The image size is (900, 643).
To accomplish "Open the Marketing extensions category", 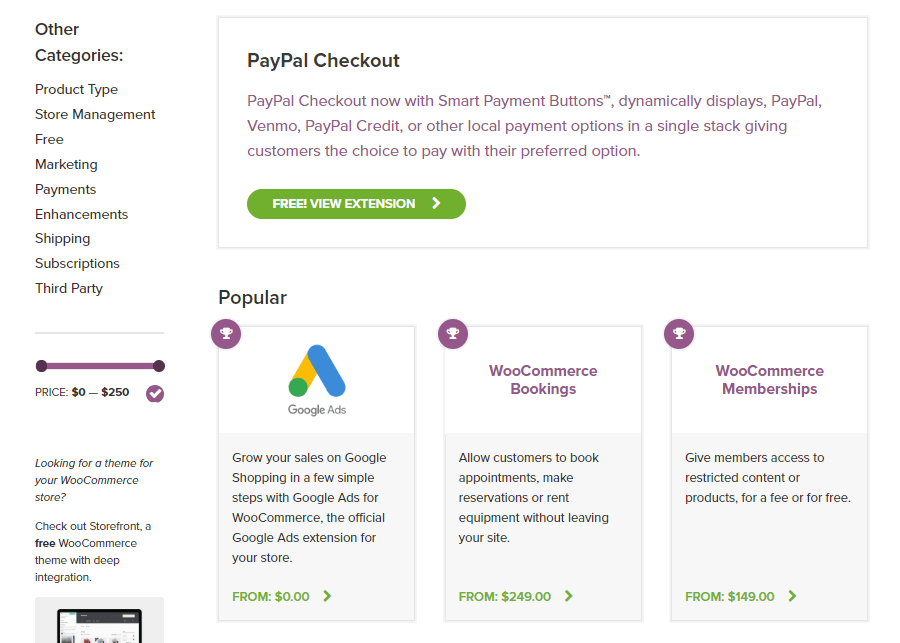I will point(66,164).
